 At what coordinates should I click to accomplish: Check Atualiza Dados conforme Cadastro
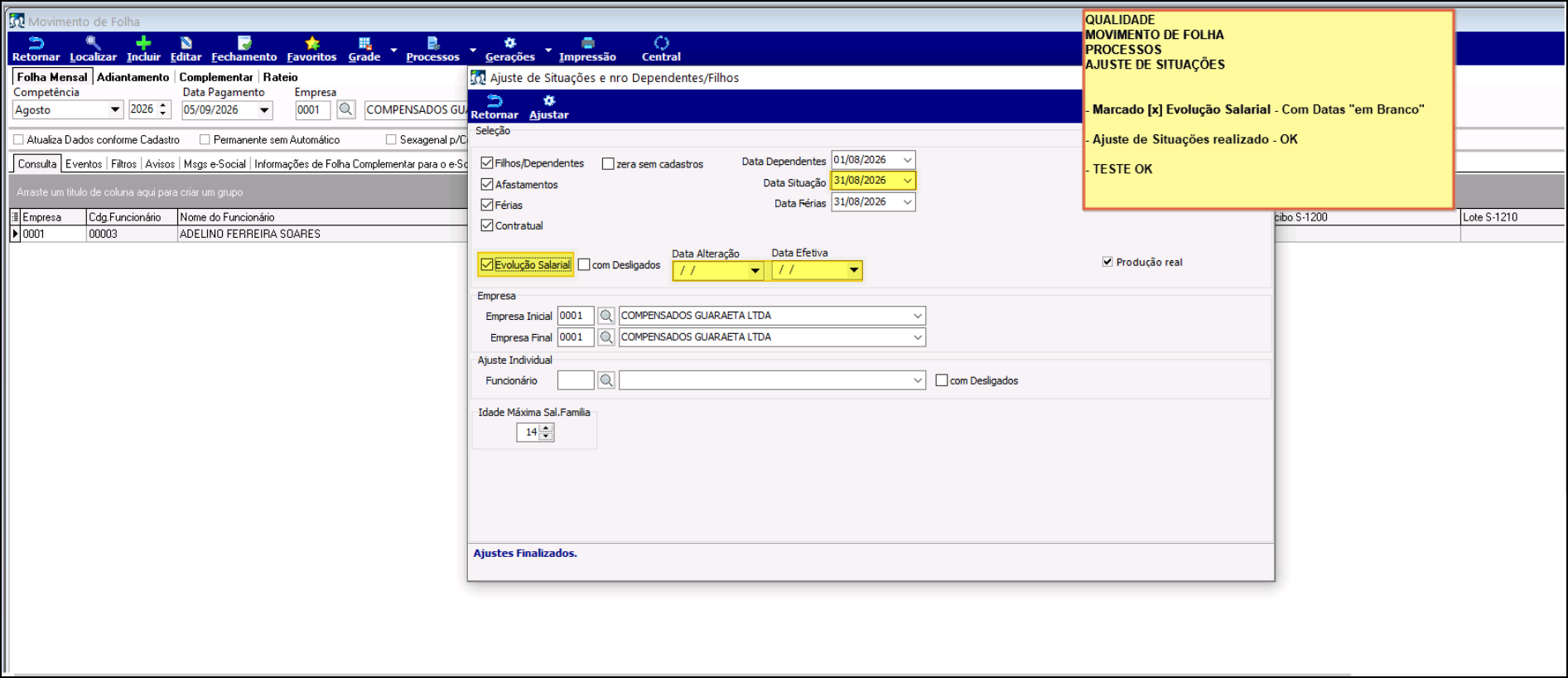[x=18, y=140]
